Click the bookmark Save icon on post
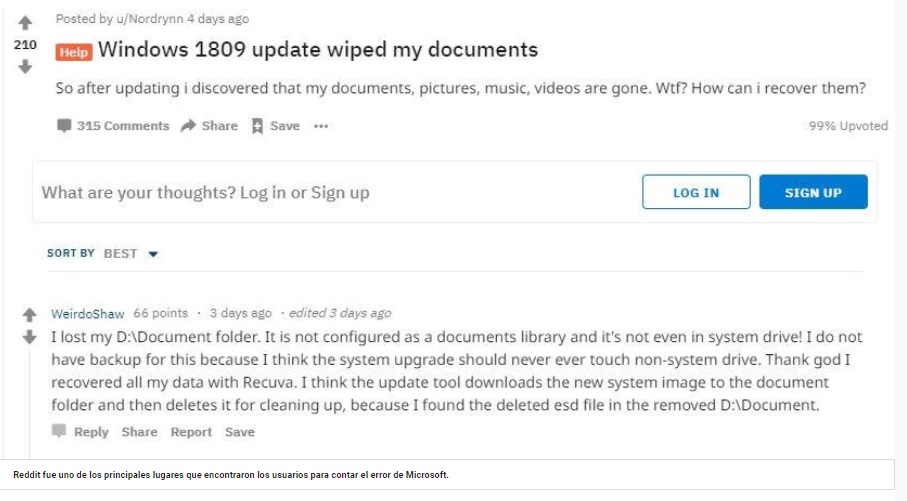The height and width of the screenshot is (501, 907). click(x=257, y=126)
